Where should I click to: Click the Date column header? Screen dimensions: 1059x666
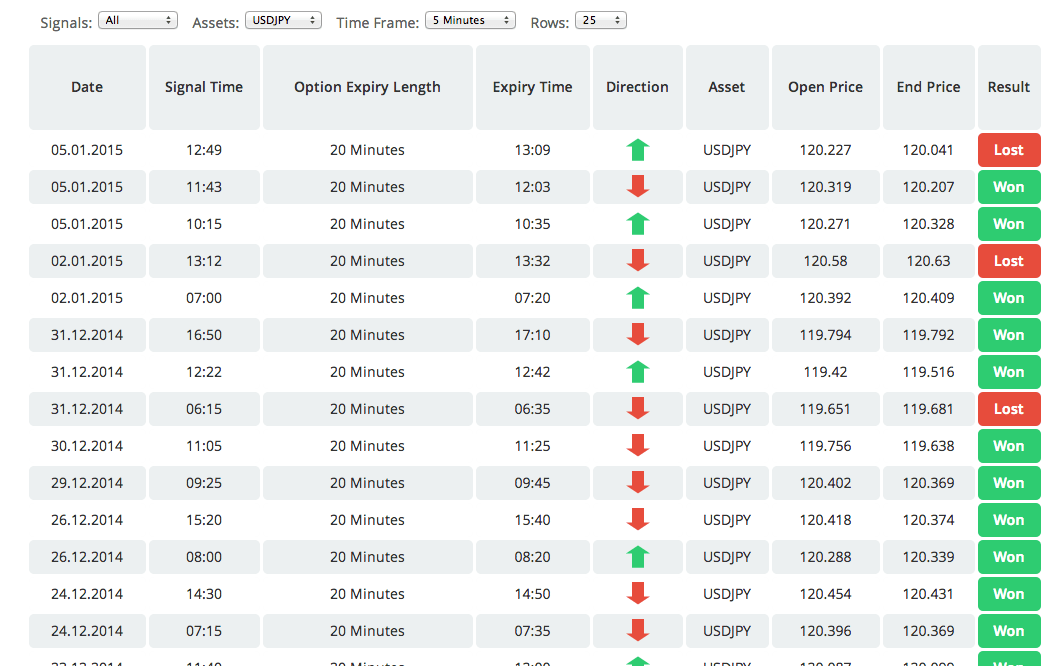point(87,87)
